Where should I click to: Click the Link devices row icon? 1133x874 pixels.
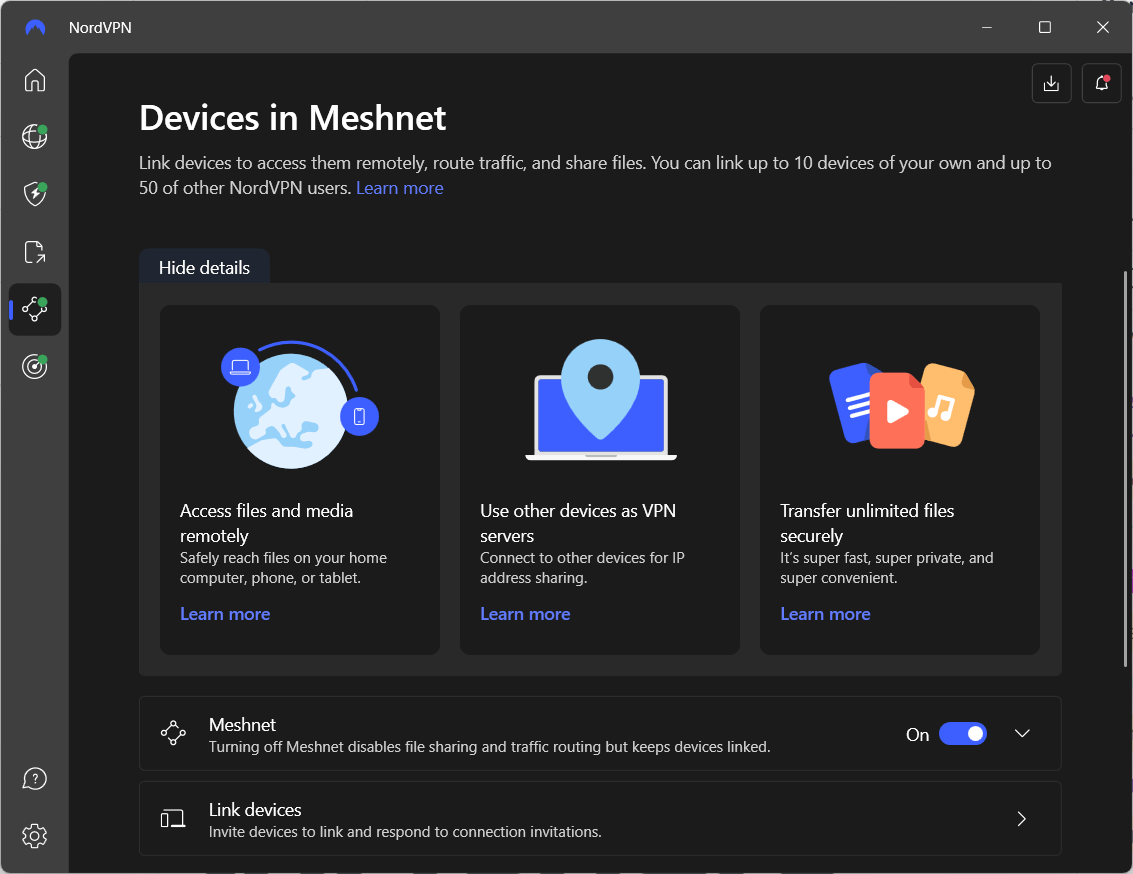point(173,818)
